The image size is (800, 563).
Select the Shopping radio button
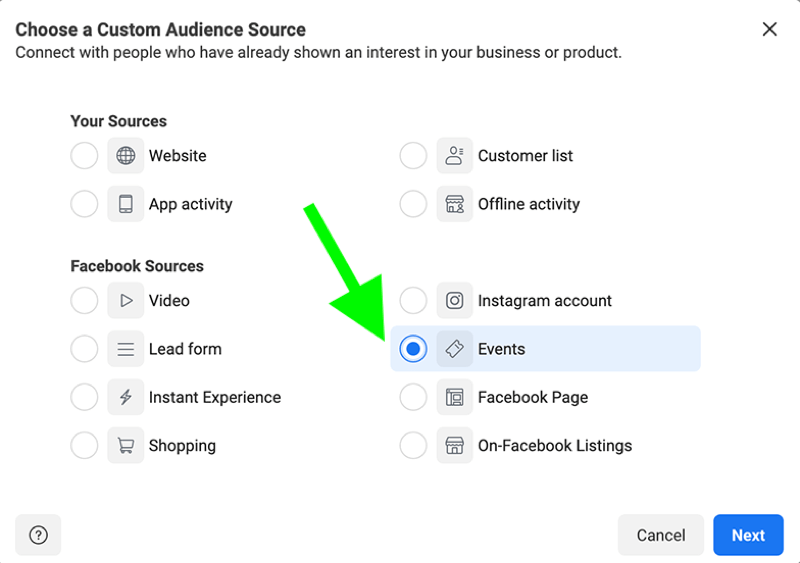pos(84,445)
